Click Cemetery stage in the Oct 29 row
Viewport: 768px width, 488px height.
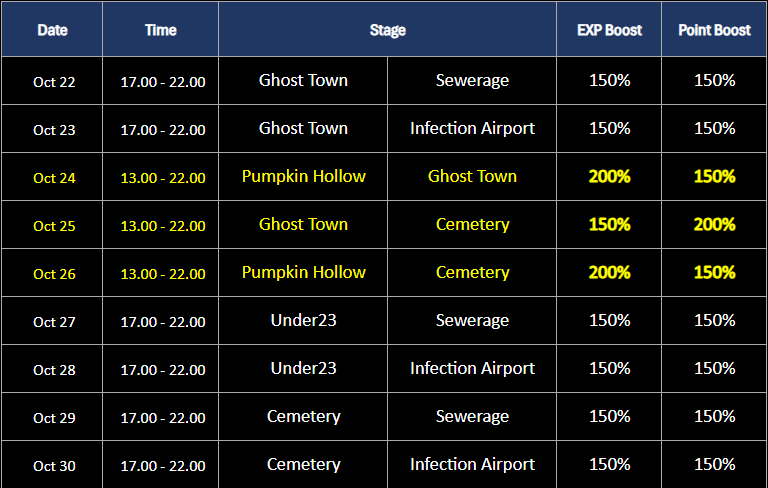[x=303, y=417]
